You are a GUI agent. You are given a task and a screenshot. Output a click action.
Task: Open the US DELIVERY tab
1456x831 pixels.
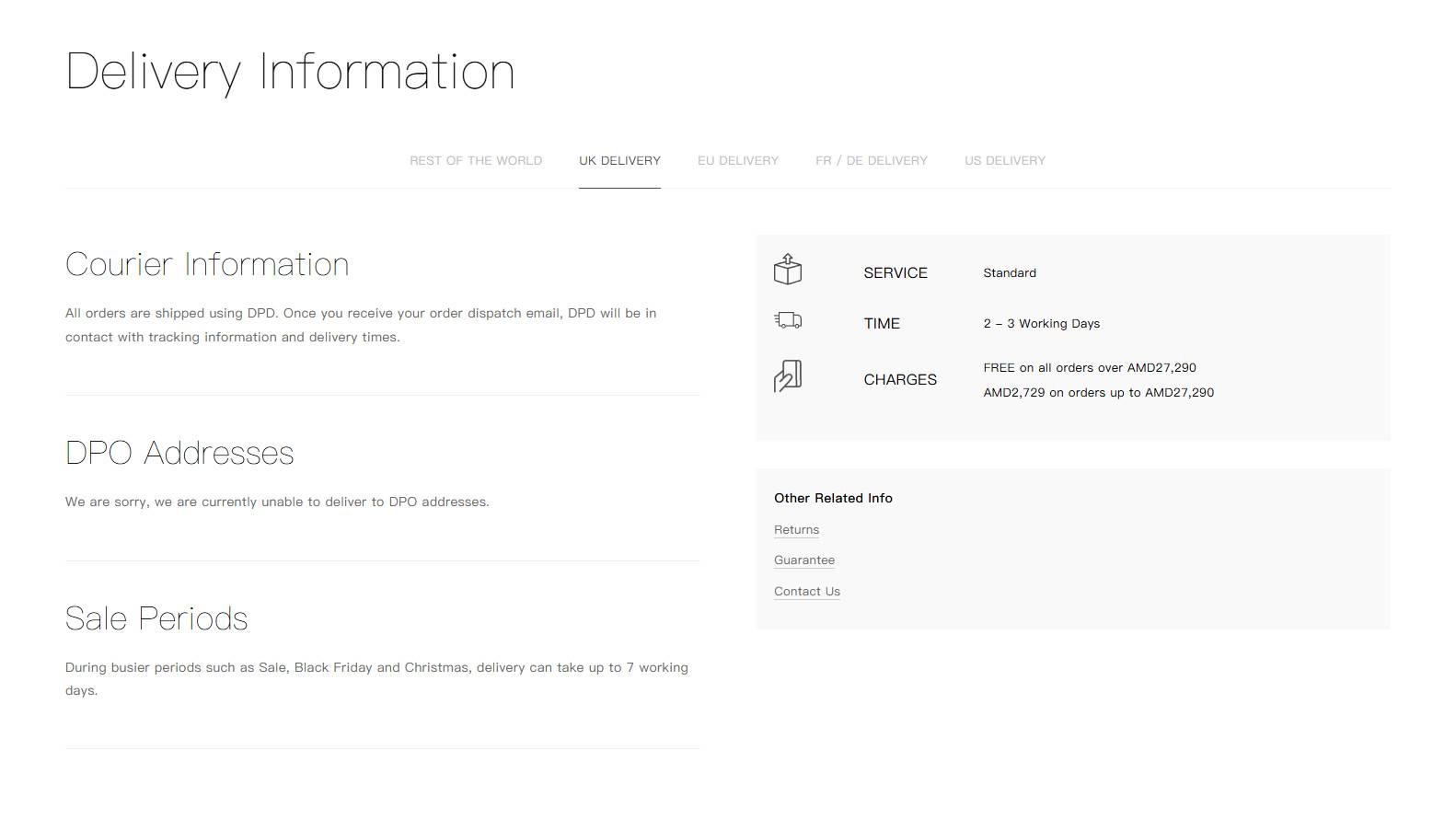click(1005, 160)
